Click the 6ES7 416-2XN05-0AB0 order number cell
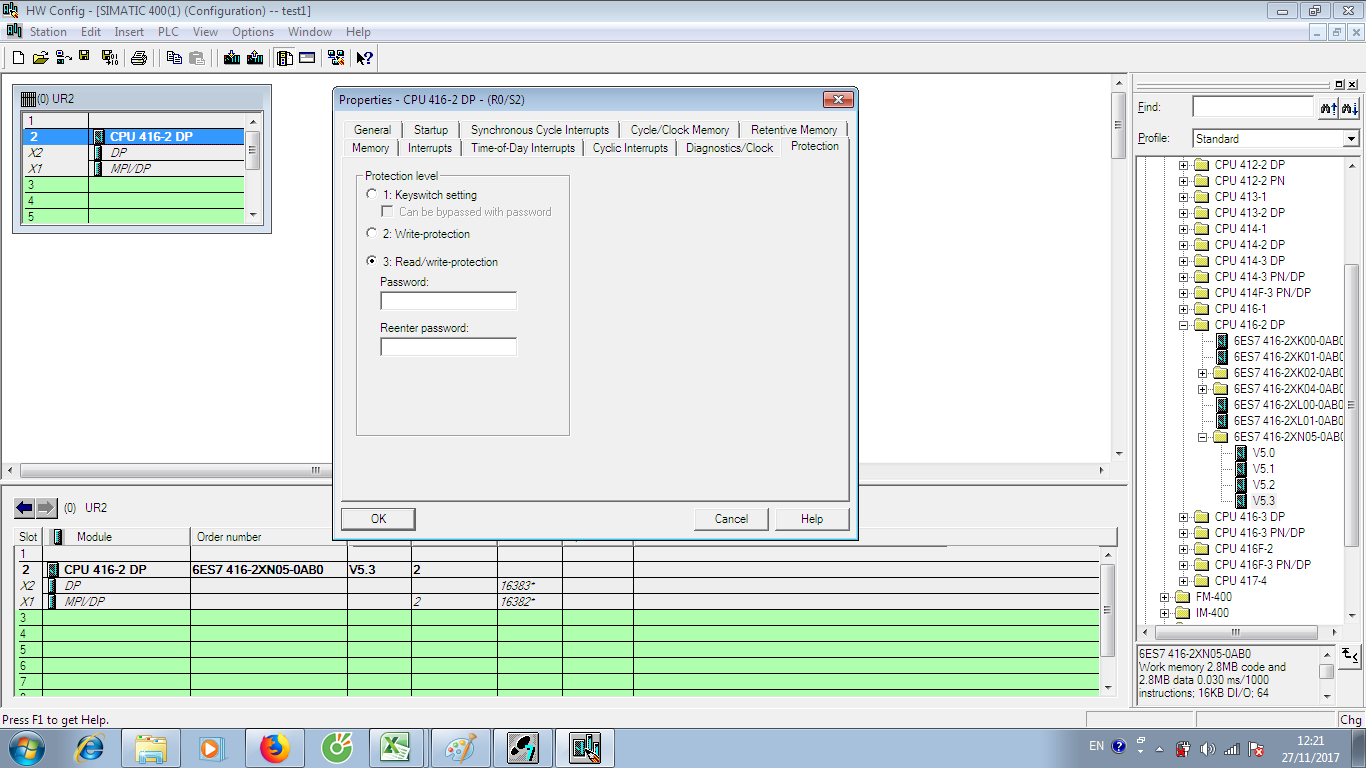Screen dimensions: 1366x768 (x=268, y=570)
